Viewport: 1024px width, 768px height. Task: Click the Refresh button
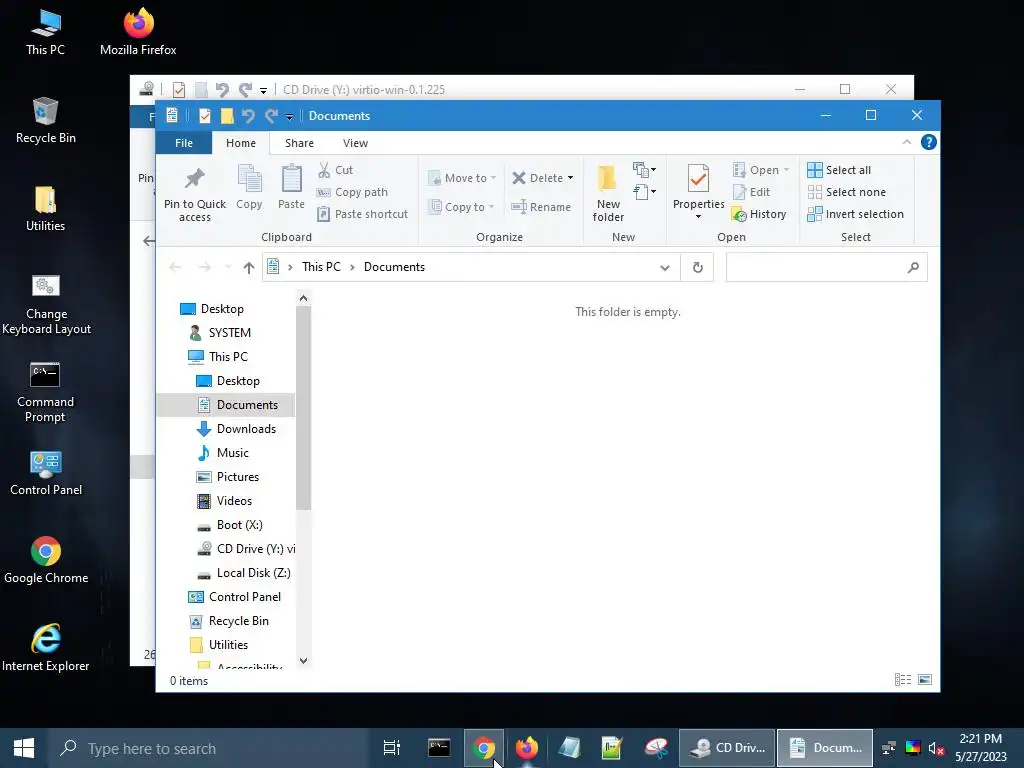(x=697, y=267)
